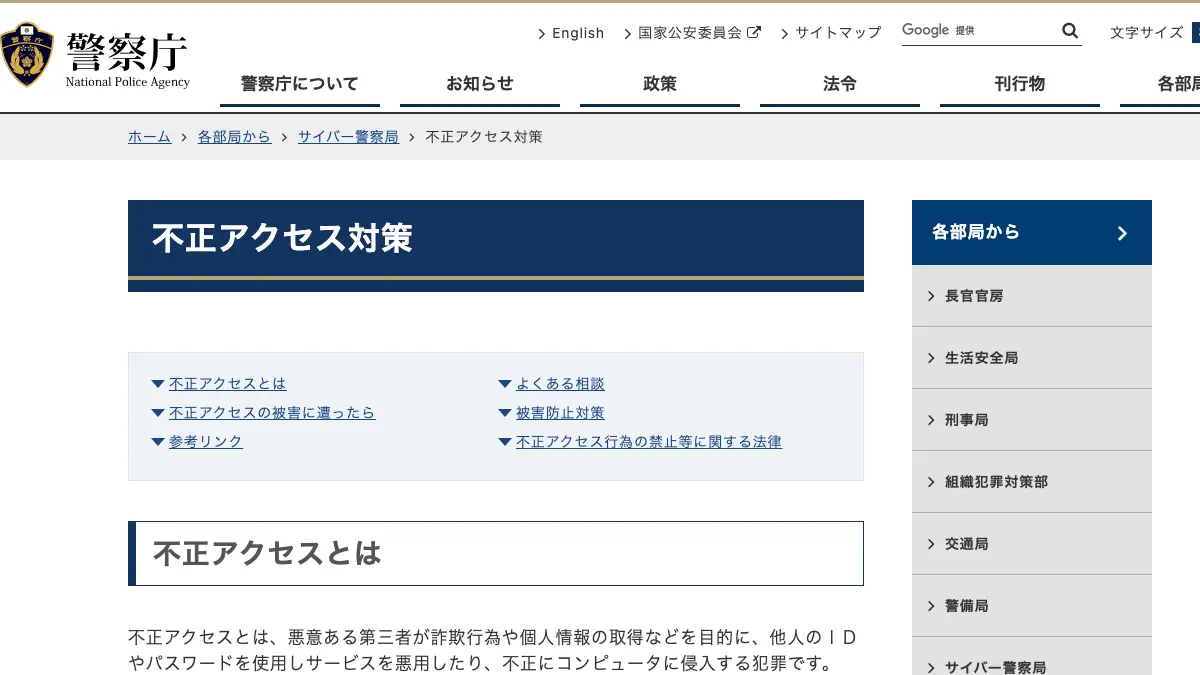Jump to 不正アクセスの被害に遭ったら section
Screen dimensions: 1200x675
272,413
